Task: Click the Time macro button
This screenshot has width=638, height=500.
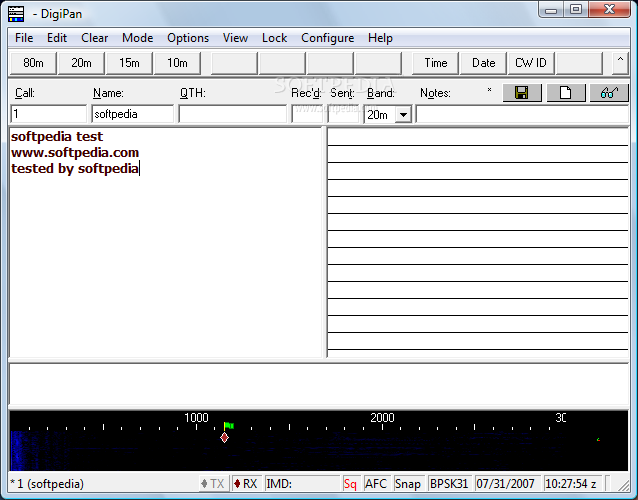Action: point(435,63)
